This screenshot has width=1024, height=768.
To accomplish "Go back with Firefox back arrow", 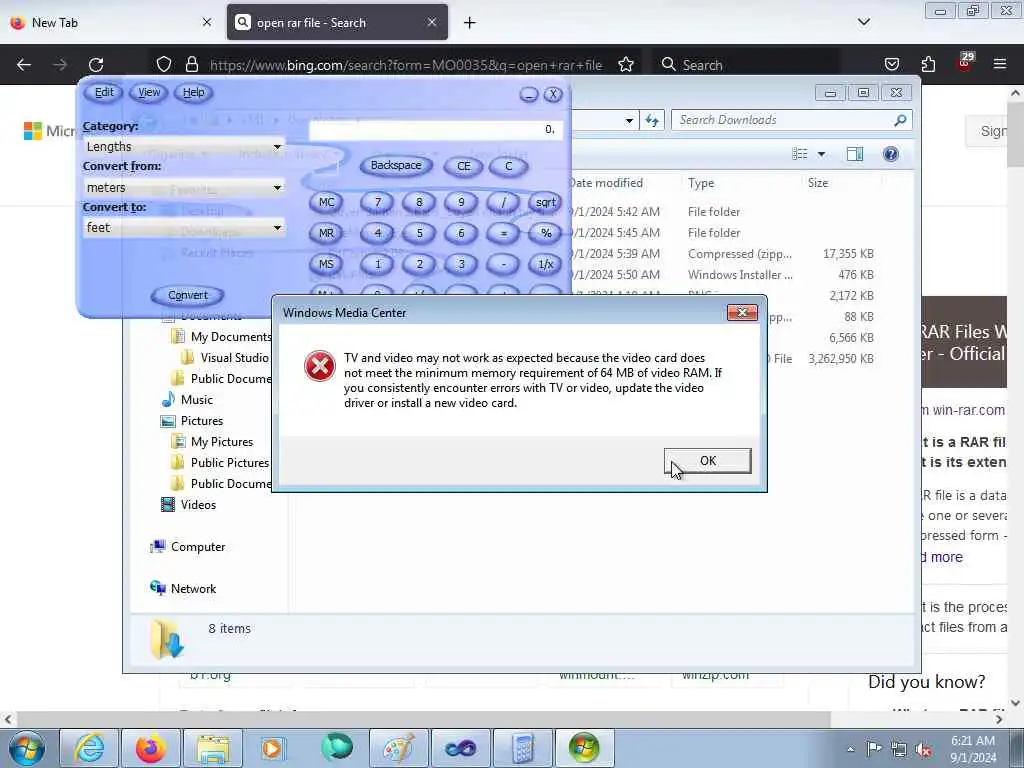I will click(24, 65).
